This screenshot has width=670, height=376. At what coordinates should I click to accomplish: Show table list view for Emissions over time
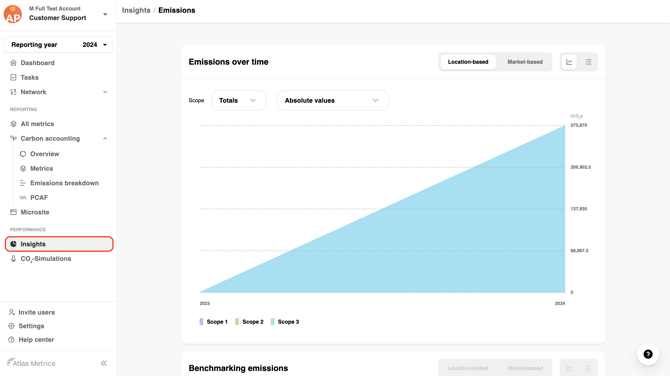[588, 62]
